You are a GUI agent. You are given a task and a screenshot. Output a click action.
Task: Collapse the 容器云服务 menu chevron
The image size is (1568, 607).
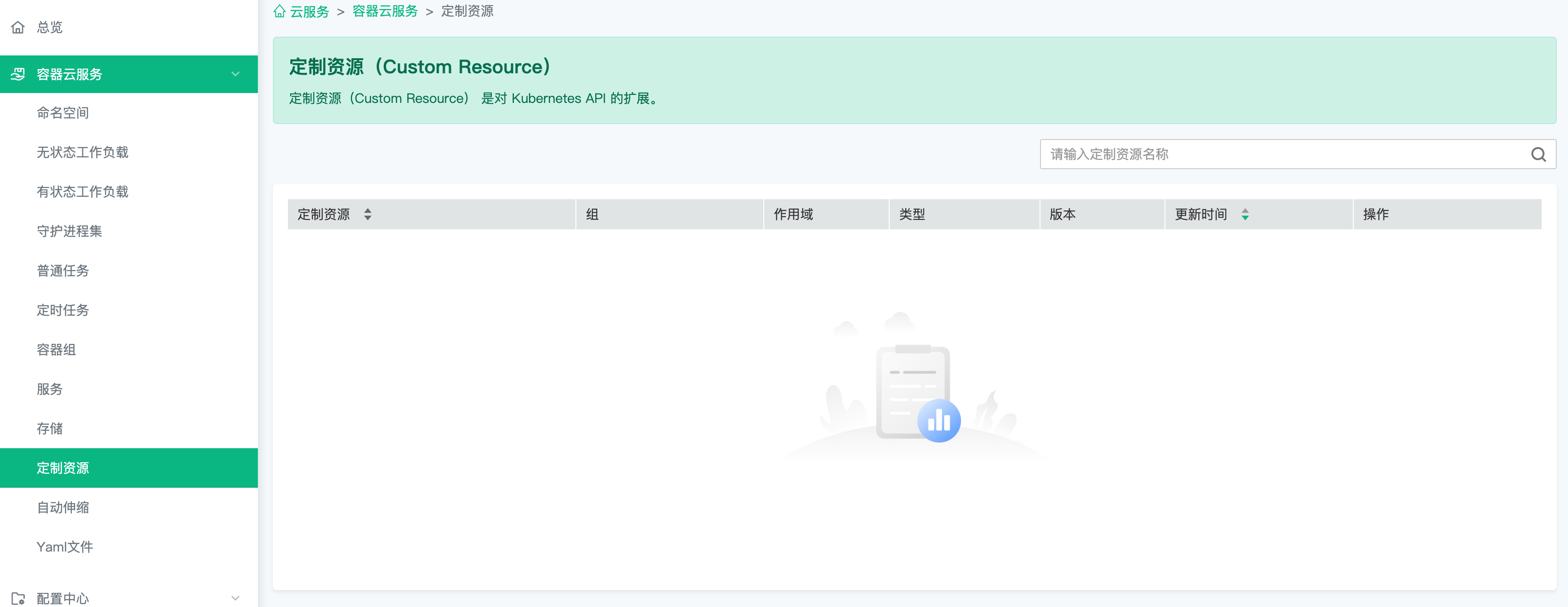pos(235,74)
